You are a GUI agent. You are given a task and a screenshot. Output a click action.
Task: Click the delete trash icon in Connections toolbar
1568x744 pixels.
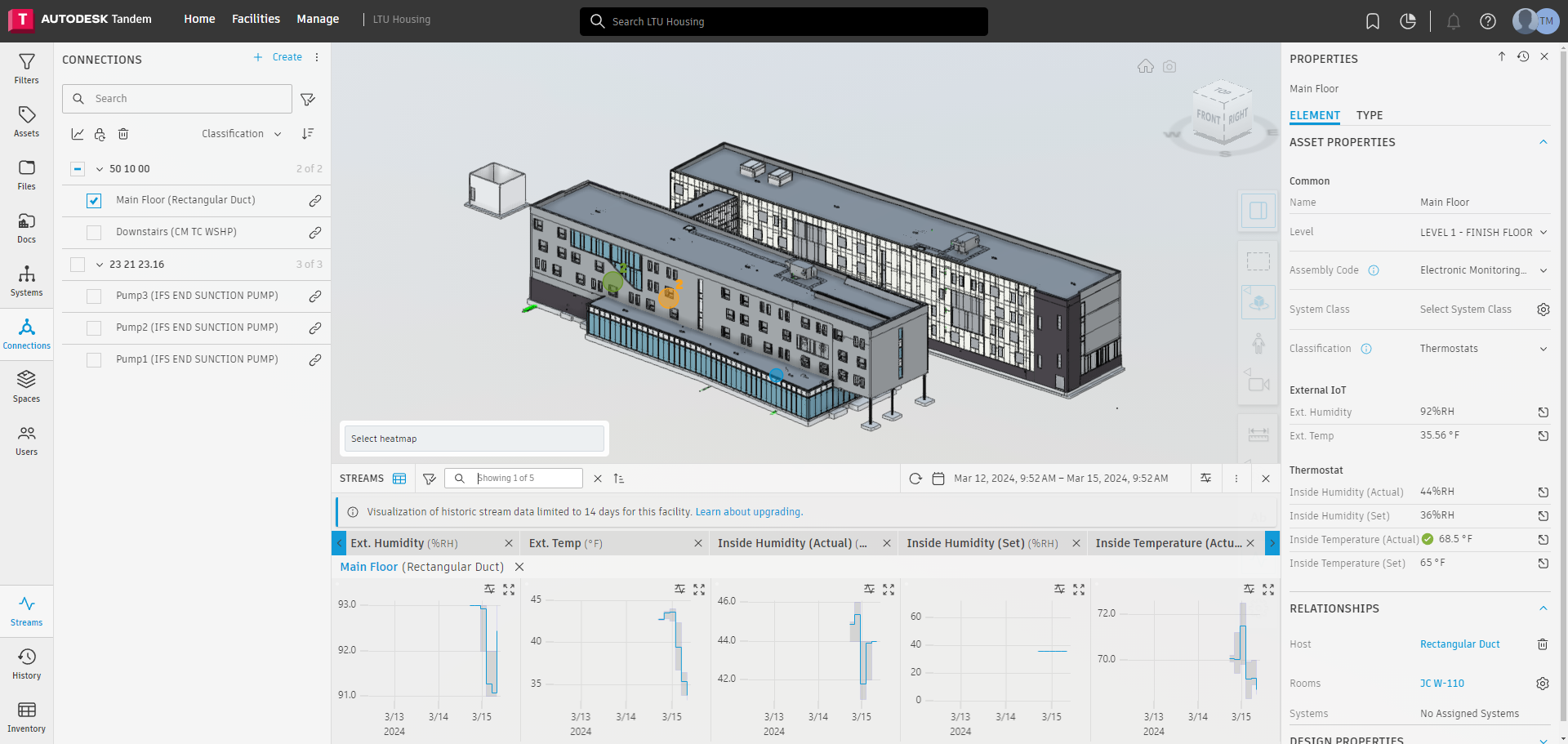click(x=123, y=134)
